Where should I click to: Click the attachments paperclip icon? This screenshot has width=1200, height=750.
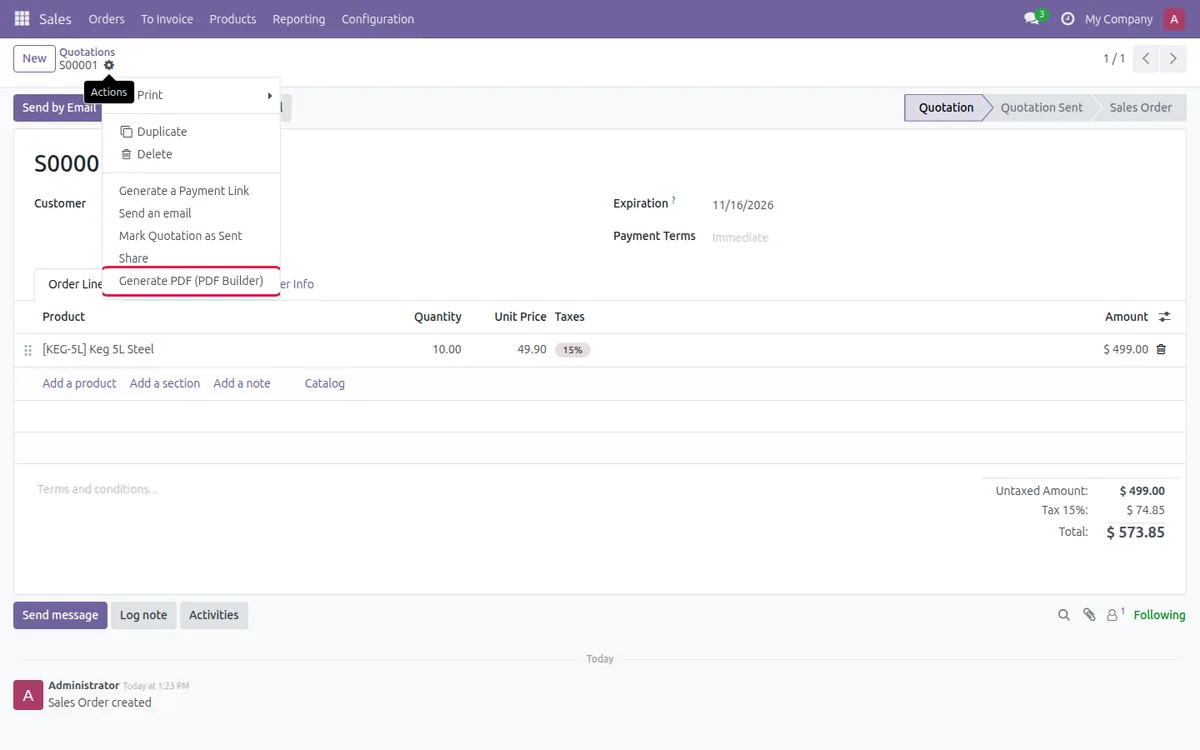point(1089,615)
